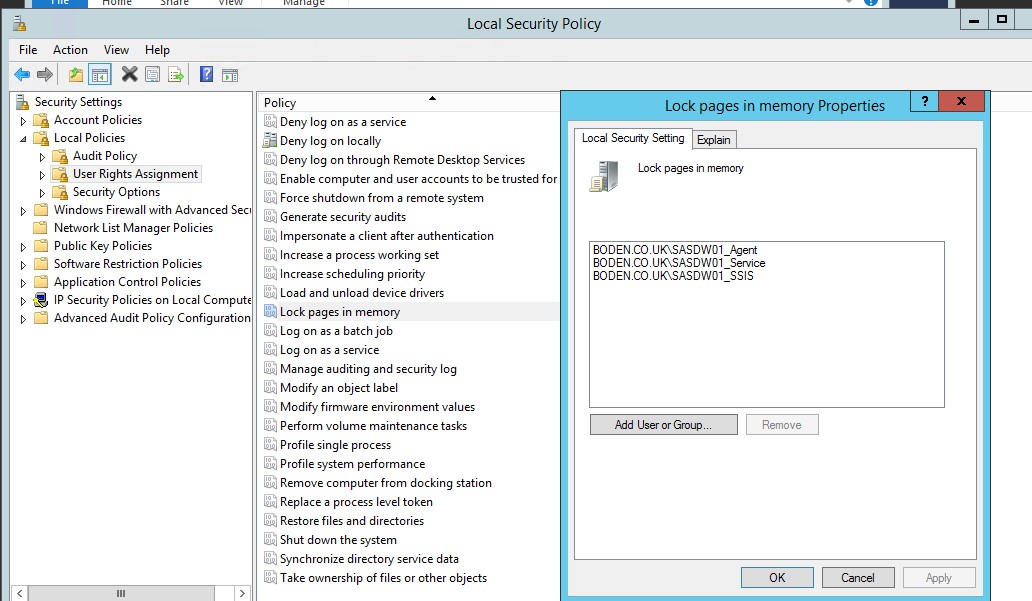Select the Local Security Setting tab
Image resolution: width=1032 pixels, height=601 pixels.
(632, 138)
